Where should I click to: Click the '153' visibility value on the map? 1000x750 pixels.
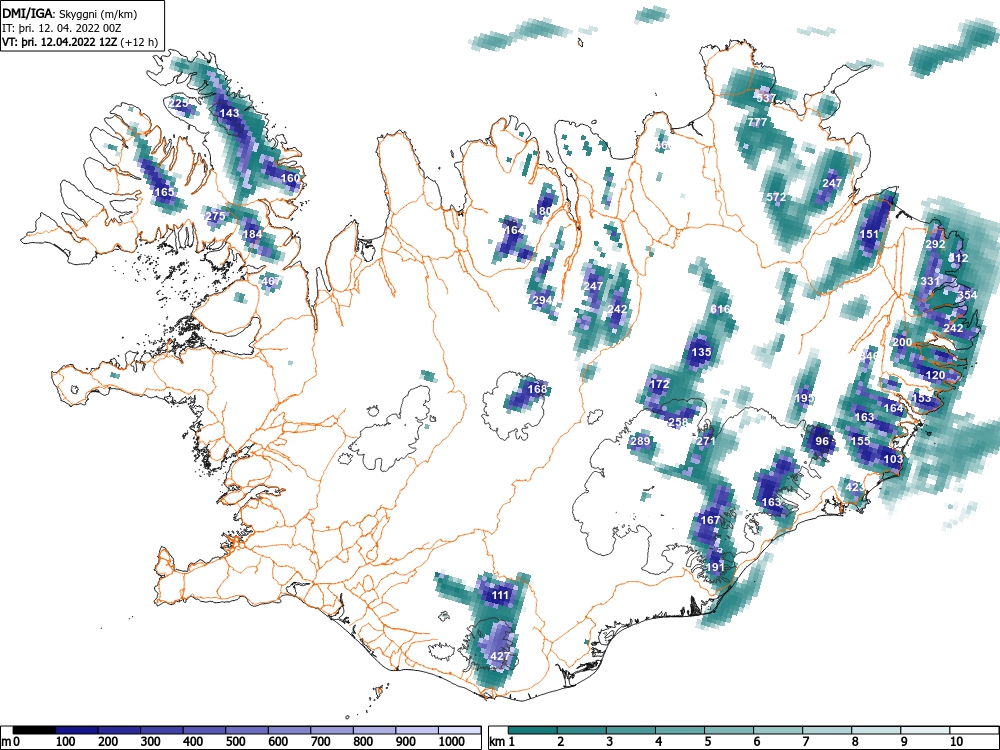(x=922, y=398)
